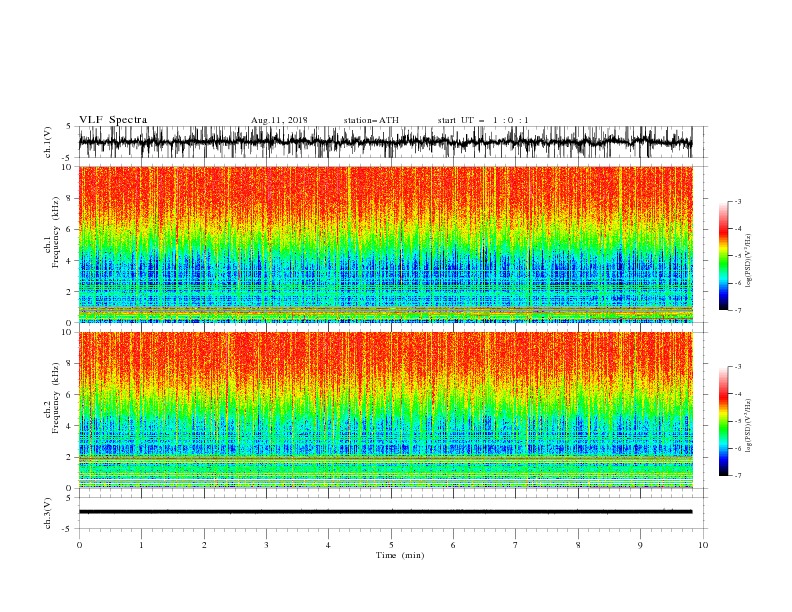Click the -5 label on ch.1 color bar
The image size is (792, 612).
click(x=738, y=256)
